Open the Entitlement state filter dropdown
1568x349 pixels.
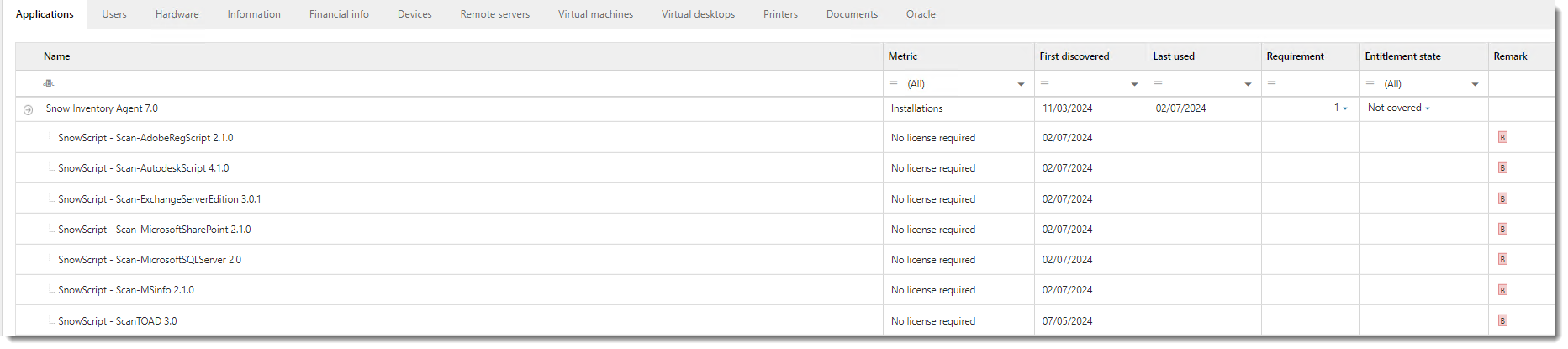point(1475,84)
